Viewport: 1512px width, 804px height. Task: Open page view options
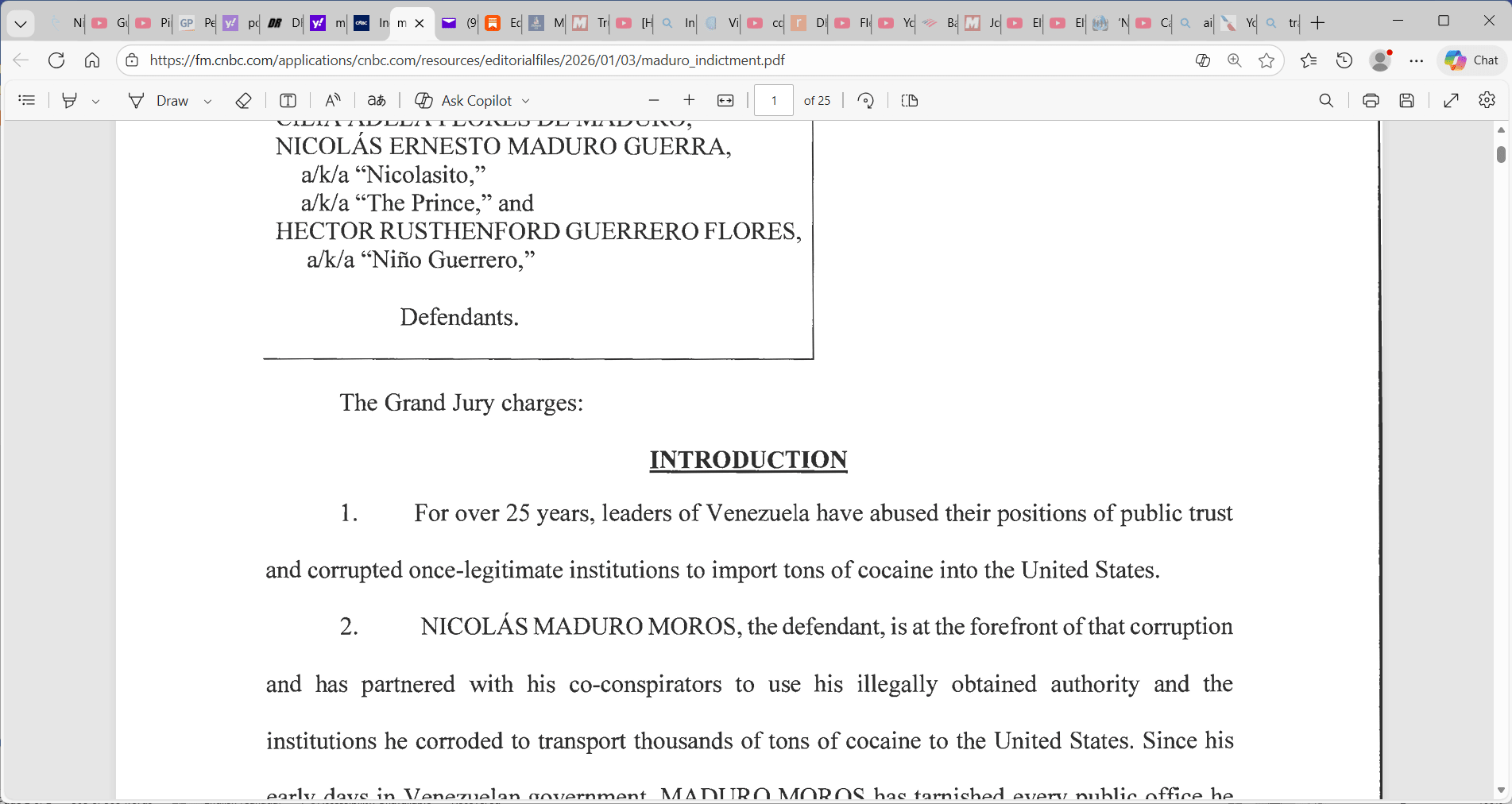click(910, 101)
